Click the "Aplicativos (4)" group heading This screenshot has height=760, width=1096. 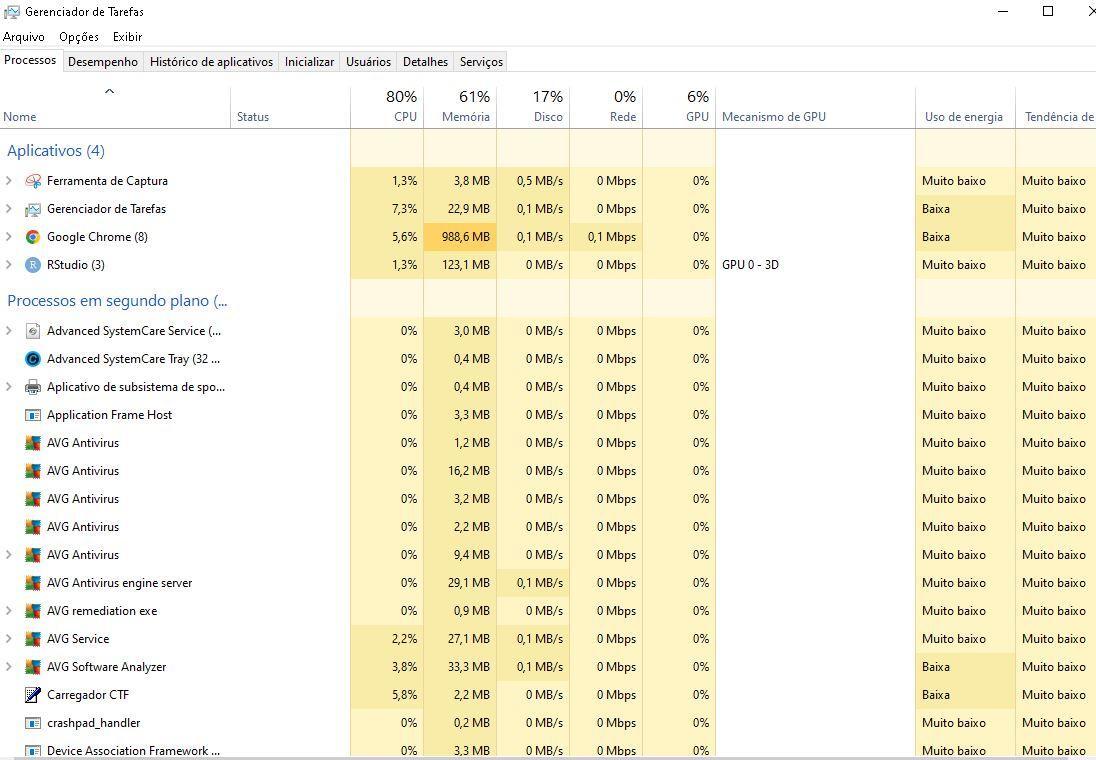pos(56,151)
